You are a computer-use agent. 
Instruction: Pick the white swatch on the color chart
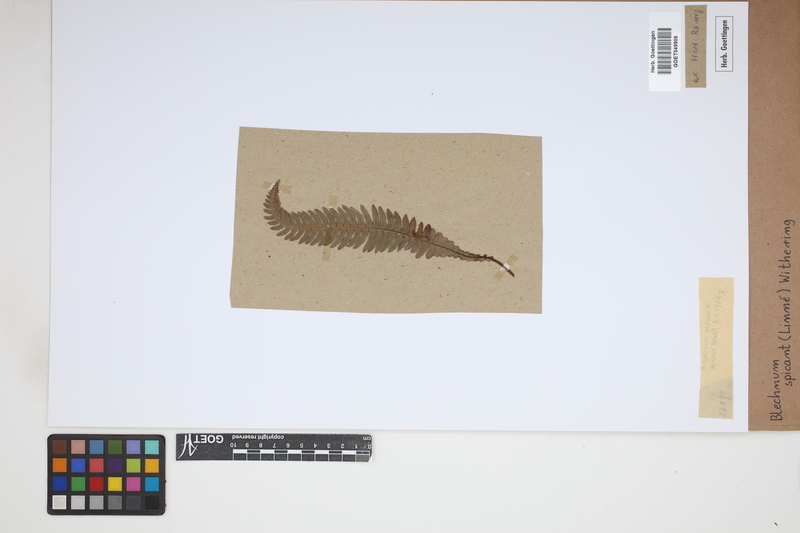(x=60, y=502)
